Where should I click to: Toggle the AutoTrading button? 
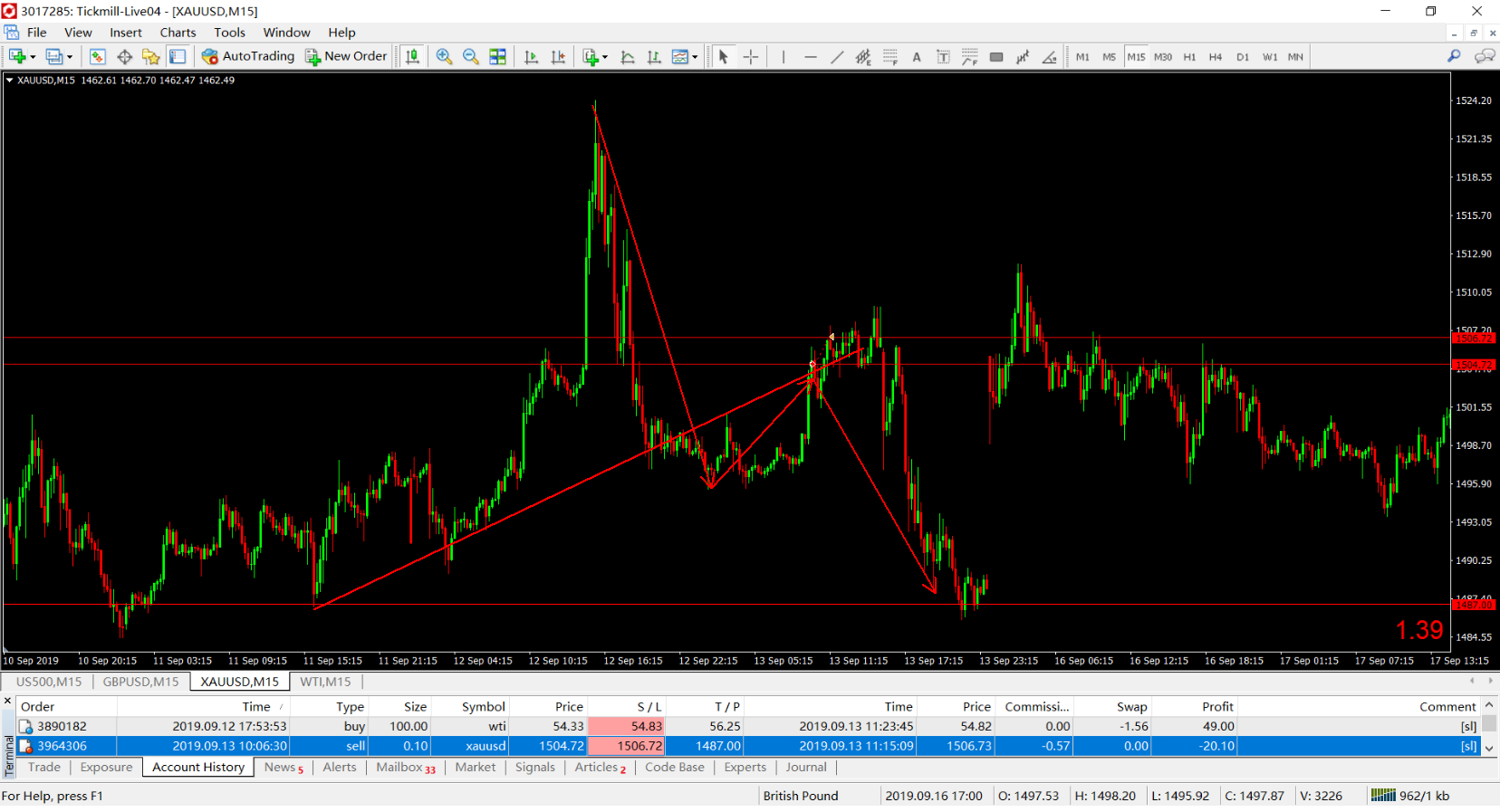[248, 56]
